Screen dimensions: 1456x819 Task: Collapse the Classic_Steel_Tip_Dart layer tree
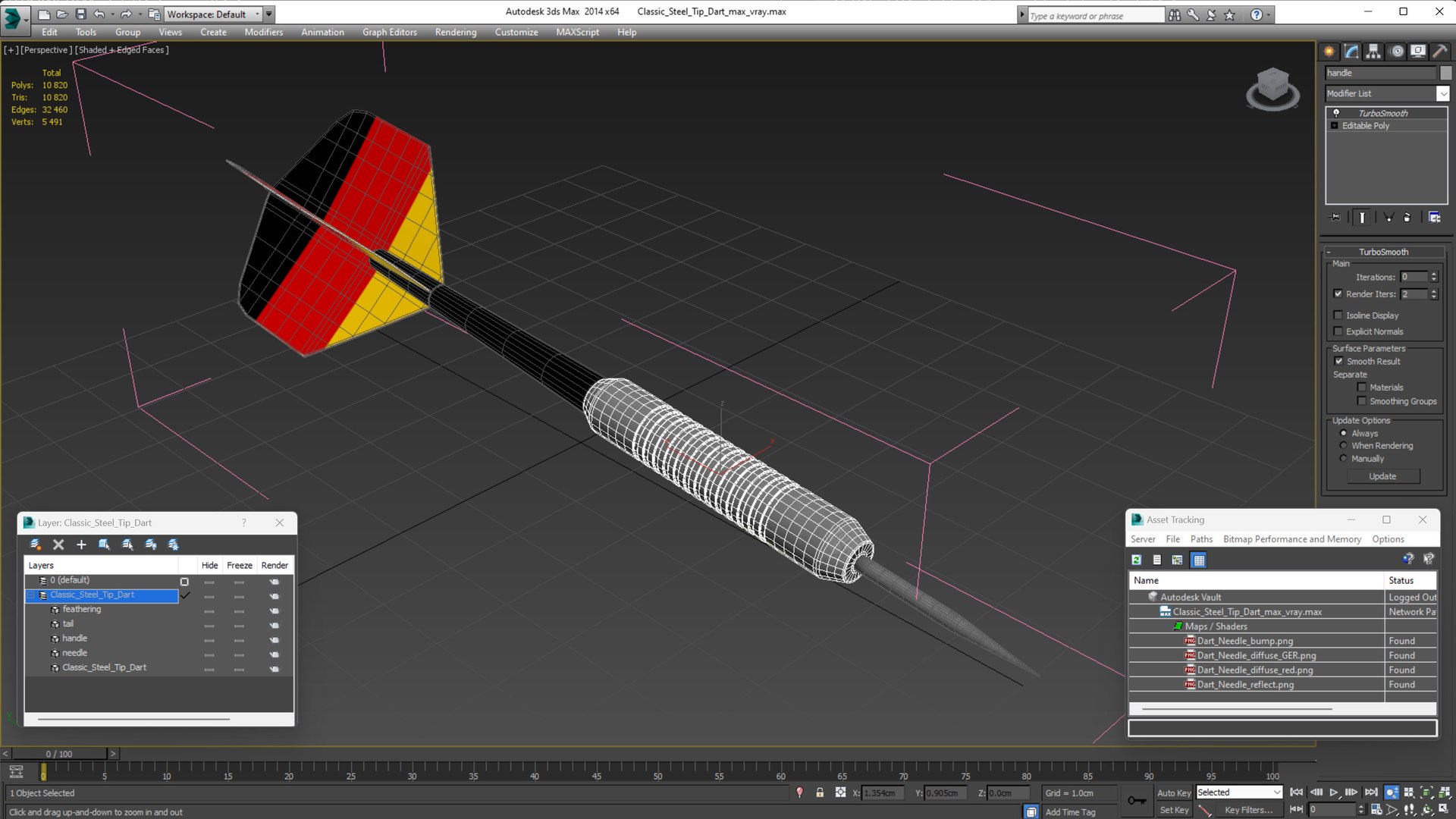click(x=31, y=595)
